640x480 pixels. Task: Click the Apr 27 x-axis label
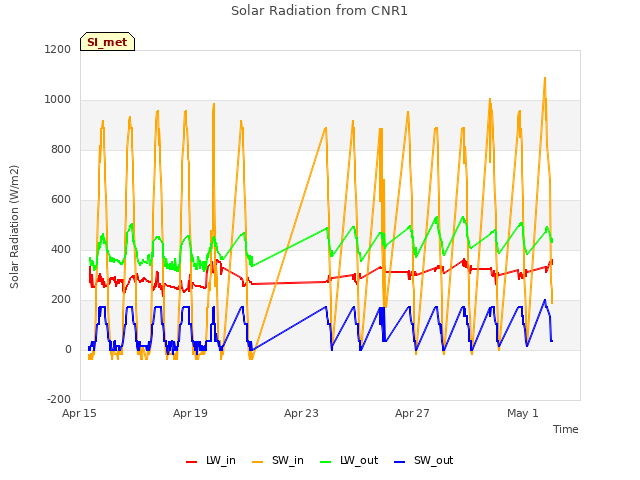tap(412, 413)
